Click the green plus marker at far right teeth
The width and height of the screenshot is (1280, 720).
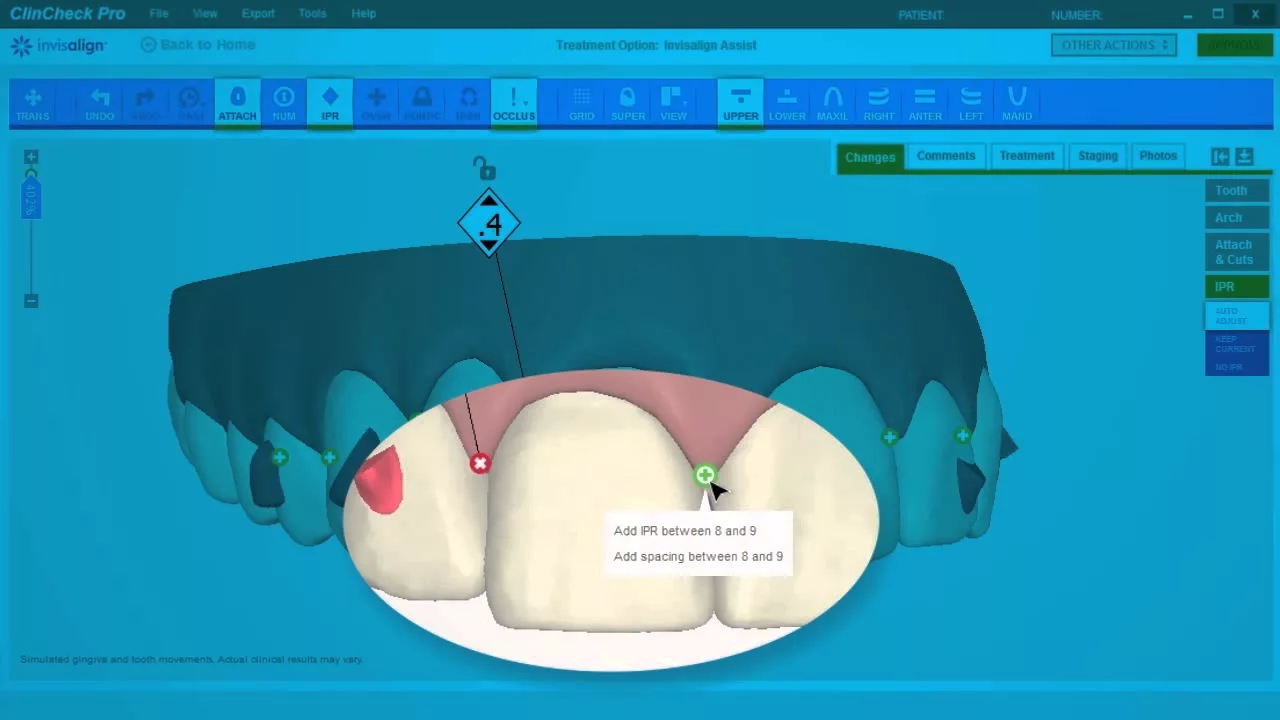click(962, 435)
